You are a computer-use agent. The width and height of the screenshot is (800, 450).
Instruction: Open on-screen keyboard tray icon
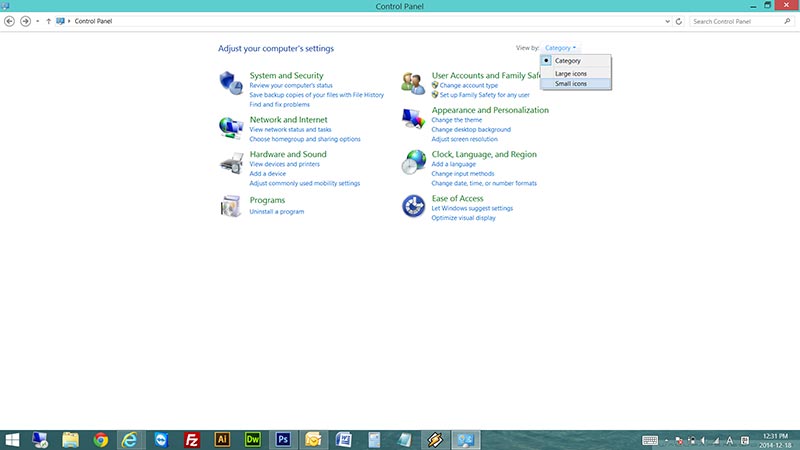649,440
